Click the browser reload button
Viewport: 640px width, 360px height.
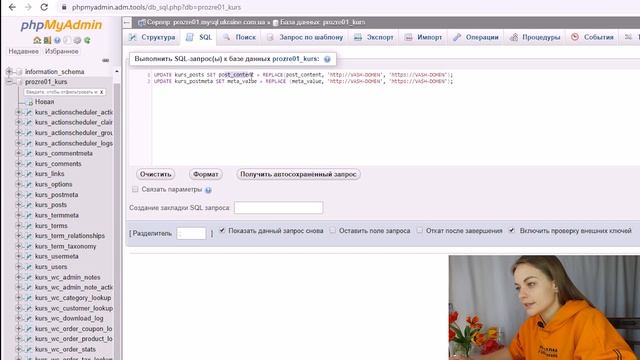[44, 7]
